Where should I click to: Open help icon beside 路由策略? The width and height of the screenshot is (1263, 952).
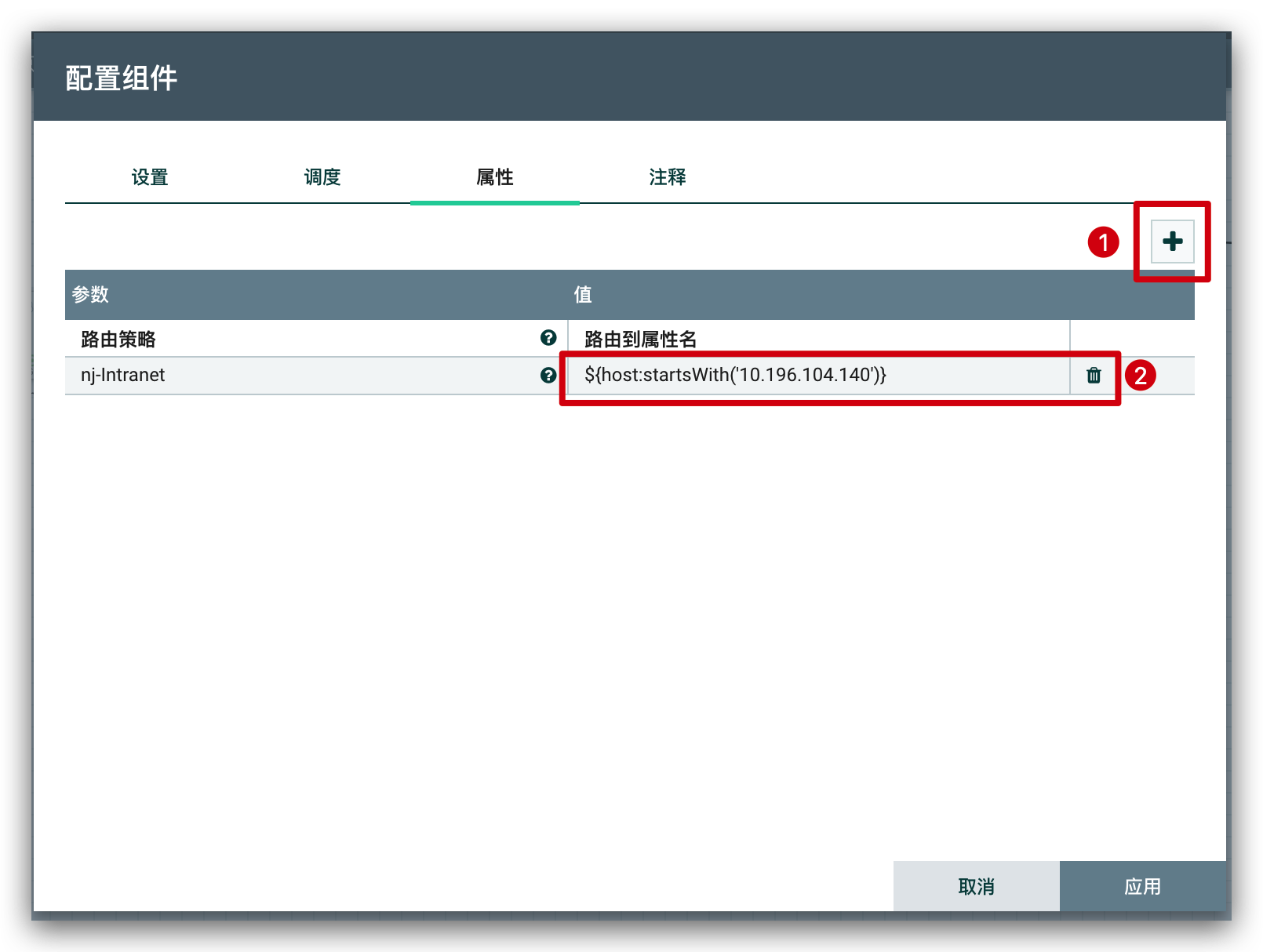pyautogui.click(x=548, y=338)
